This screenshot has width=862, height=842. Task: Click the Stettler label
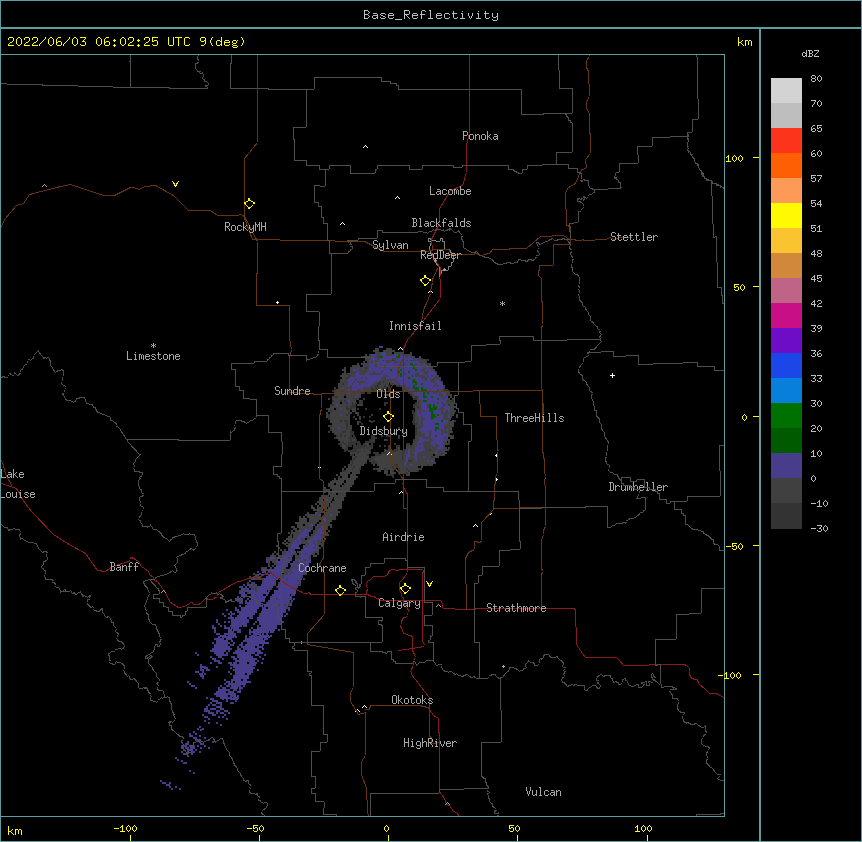tap(634, 237)
